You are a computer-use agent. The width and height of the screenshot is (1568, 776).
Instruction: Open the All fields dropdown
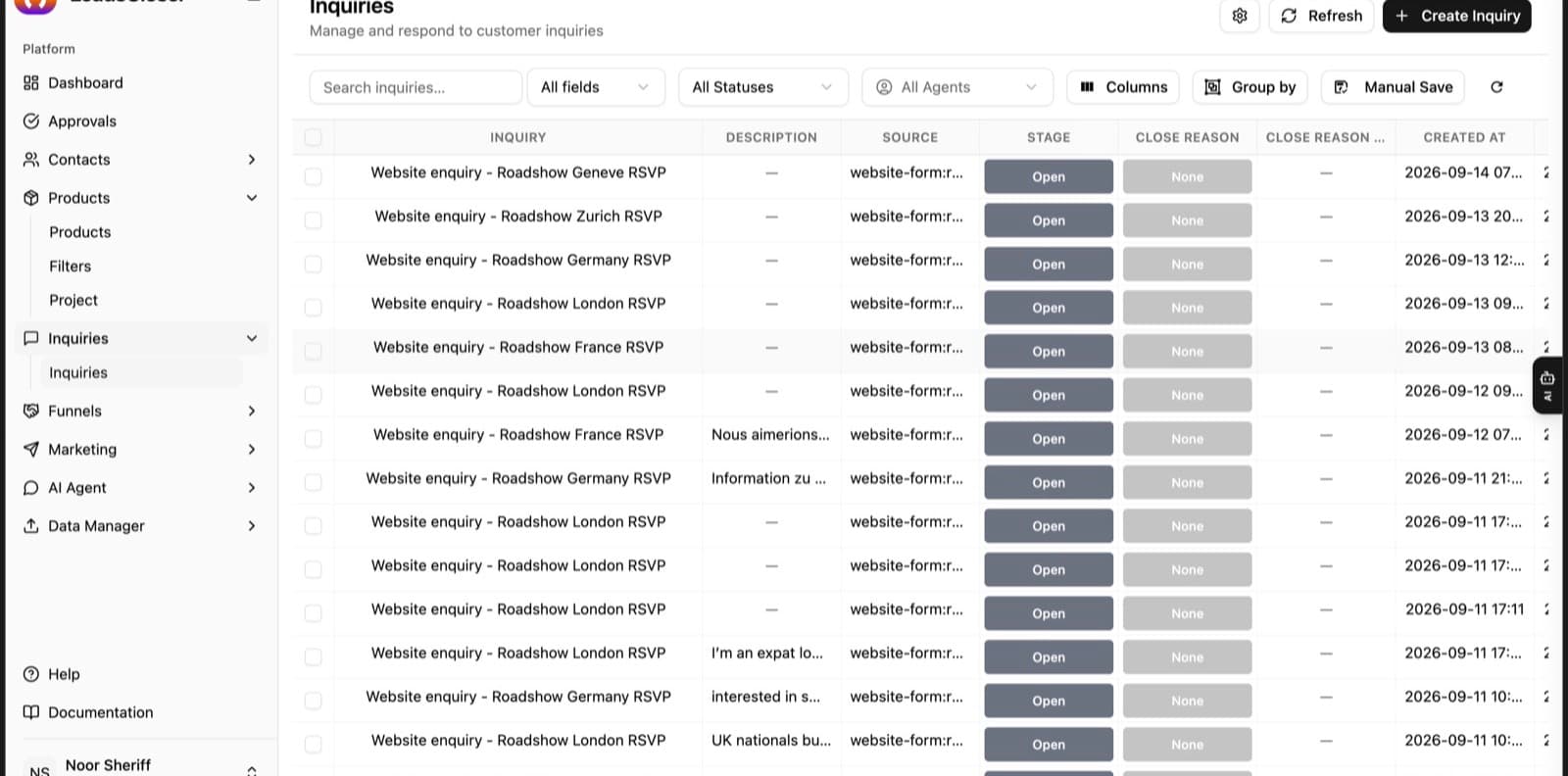596,87
